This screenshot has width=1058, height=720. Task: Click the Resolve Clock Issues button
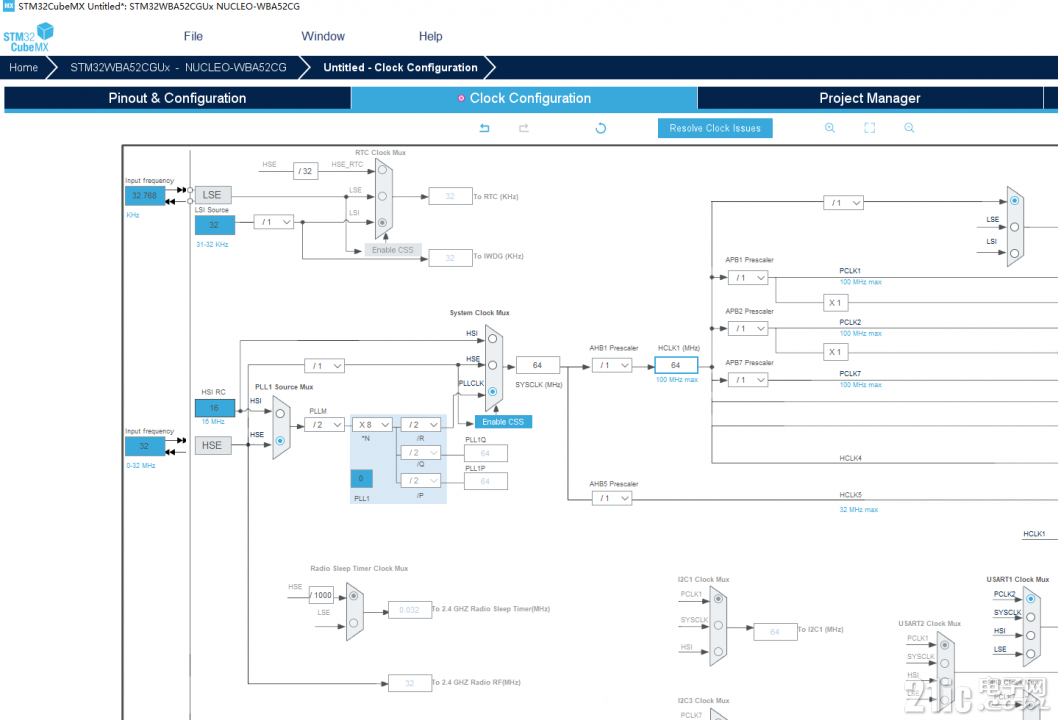tap(715, 128)
